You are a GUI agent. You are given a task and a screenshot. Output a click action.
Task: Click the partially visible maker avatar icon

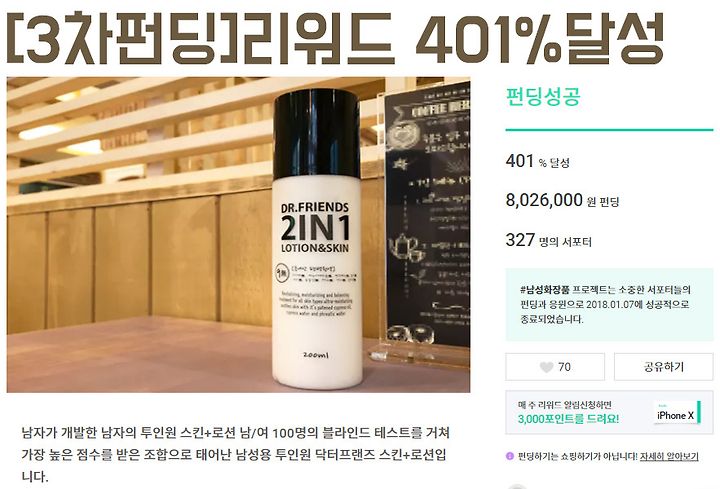tap(518, 486)
